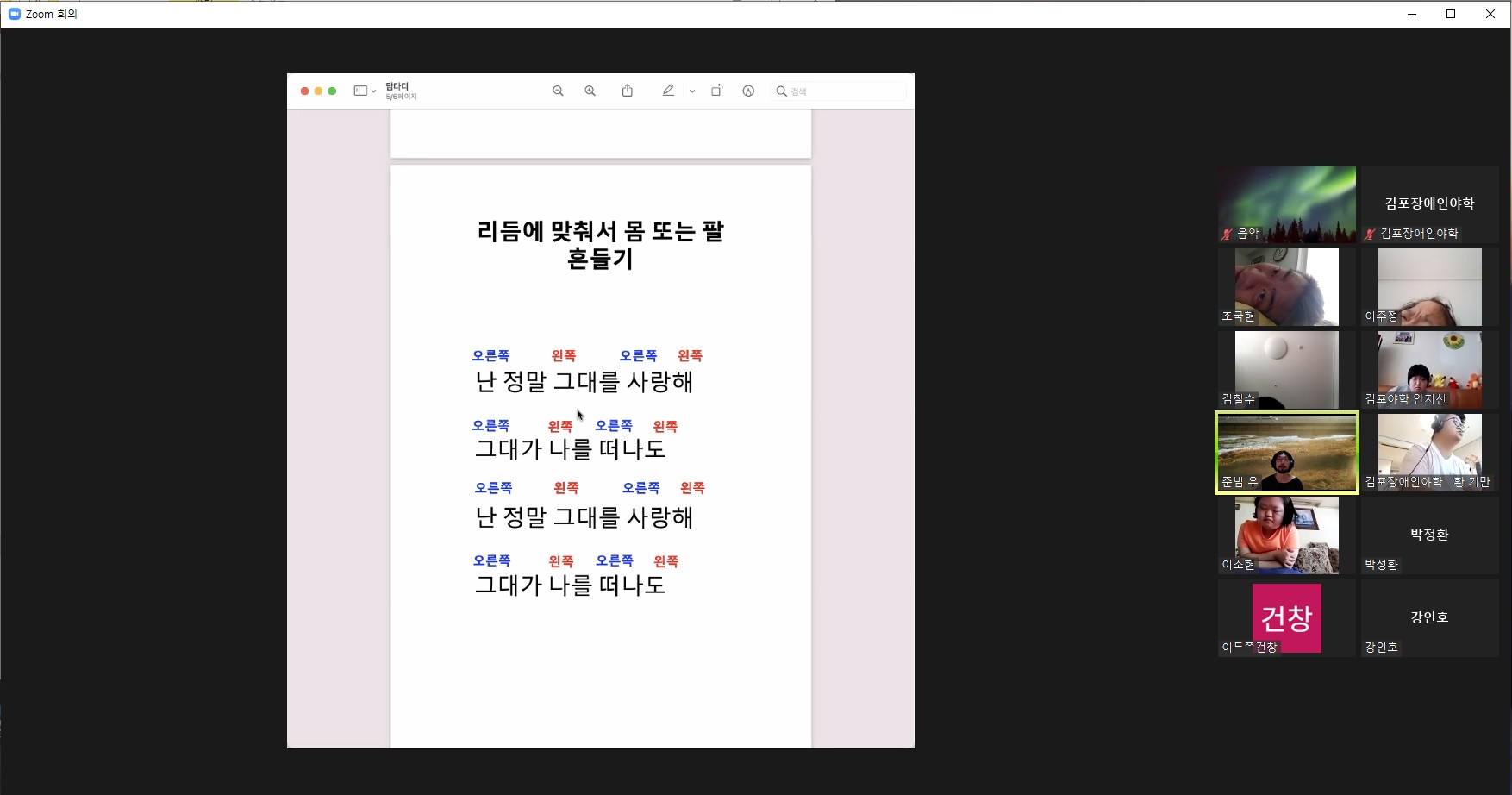
Task: Expand the sidebar view options chevron
Action: (x=373, y=91)
